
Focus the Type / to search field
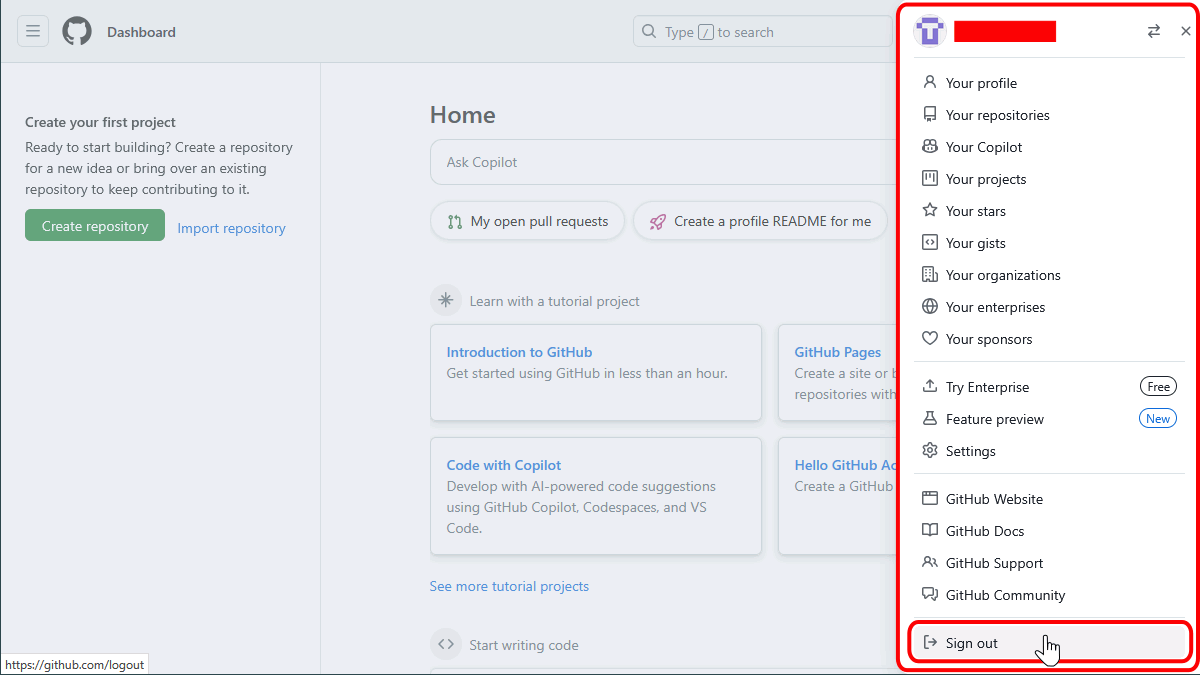pyautogui.click(x=762, y=32)
